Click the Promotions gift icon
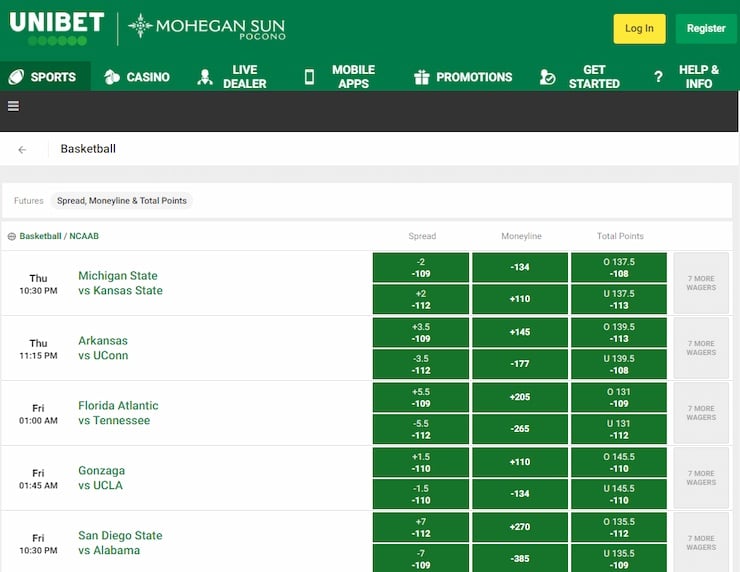The width and height of the screenshot is (740, 572). (421, 77)
